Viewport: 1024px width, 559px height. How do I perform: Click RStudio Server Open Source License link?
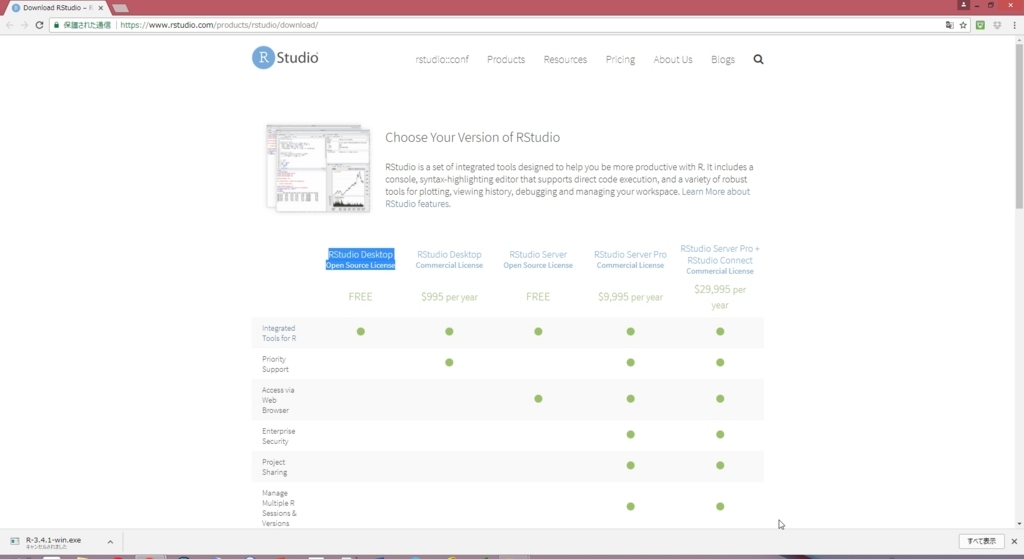pos(538,259)
